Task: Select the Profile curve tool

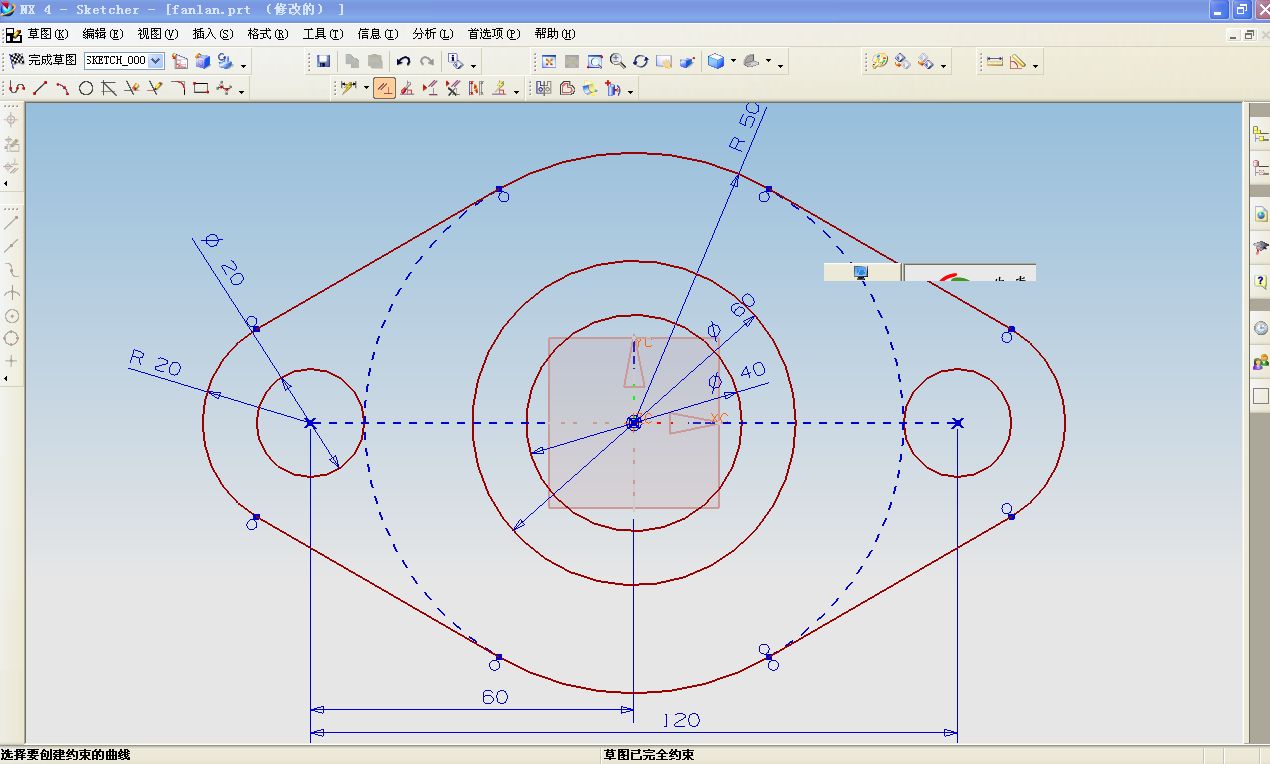Action: (x=17, y=88)
